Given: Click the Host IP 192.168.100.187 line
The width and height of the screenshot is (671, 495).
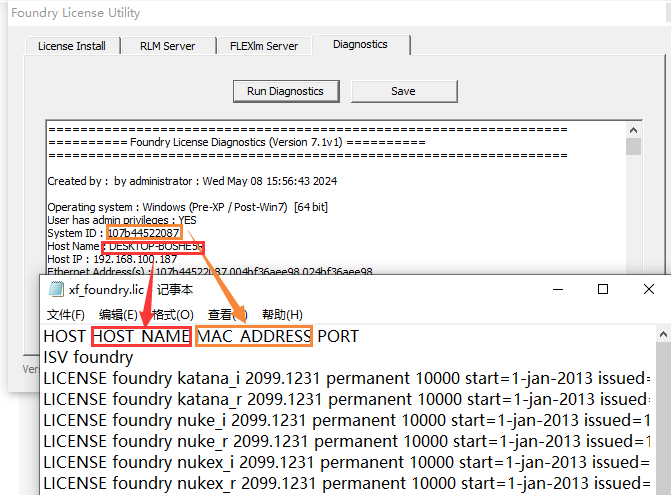Looking at the screenshot, I should click(112, 259).
